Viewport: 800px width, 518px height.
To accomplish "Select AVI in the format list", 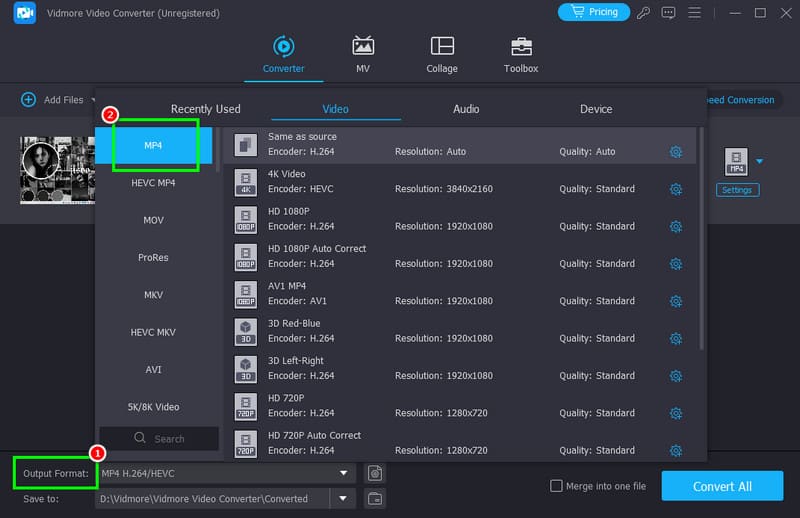I will pos(154,369).
